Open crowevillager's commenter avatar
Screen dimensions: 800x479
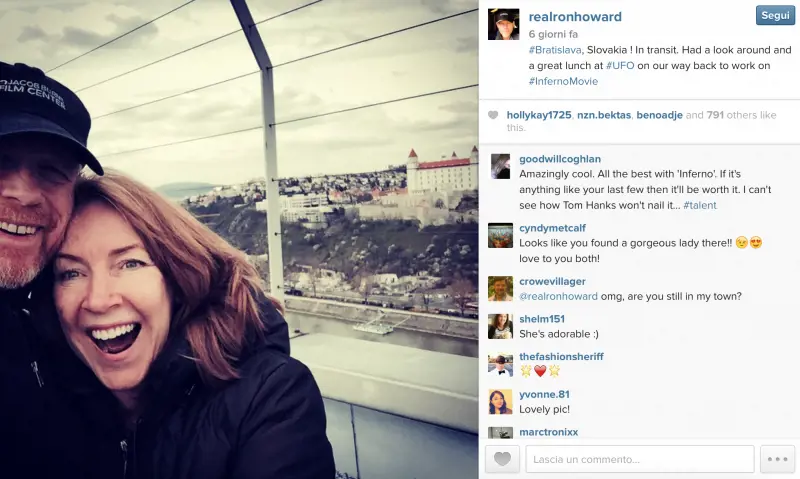[x=500, y=289]
